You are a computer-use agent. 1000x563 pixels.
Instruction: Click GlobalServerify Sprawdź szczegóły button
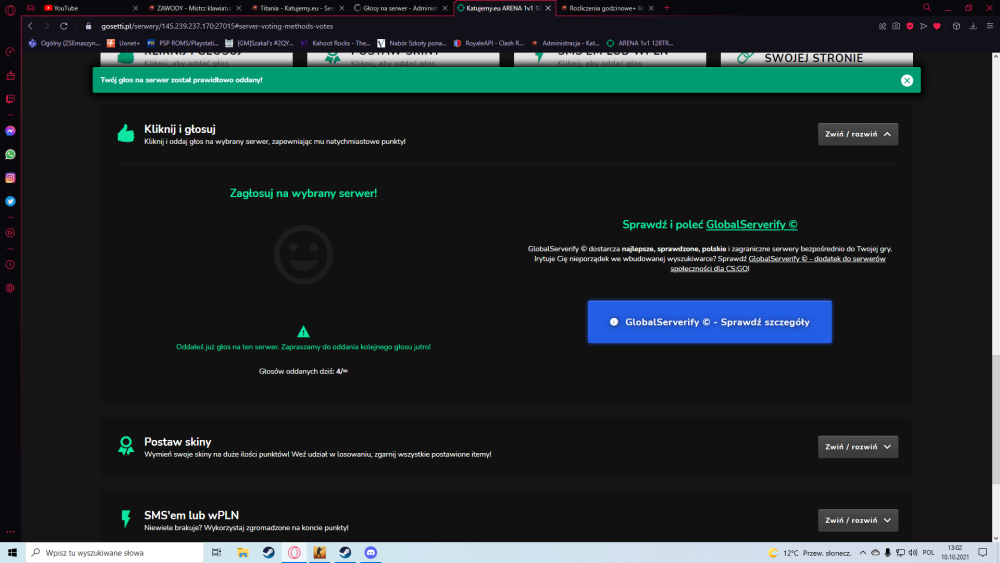coord(710,322)
